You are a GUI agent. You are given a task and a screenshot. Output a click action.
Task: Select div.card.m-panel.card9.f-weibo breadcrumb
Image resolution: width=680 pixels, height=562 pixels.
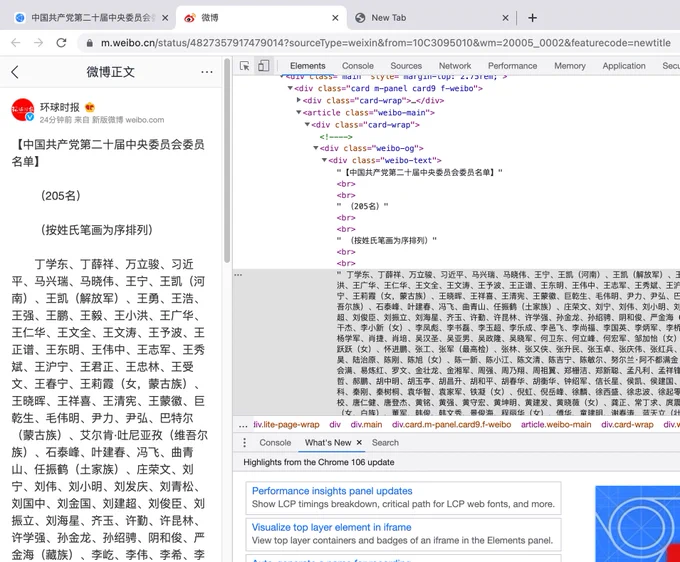pos(451,425)
